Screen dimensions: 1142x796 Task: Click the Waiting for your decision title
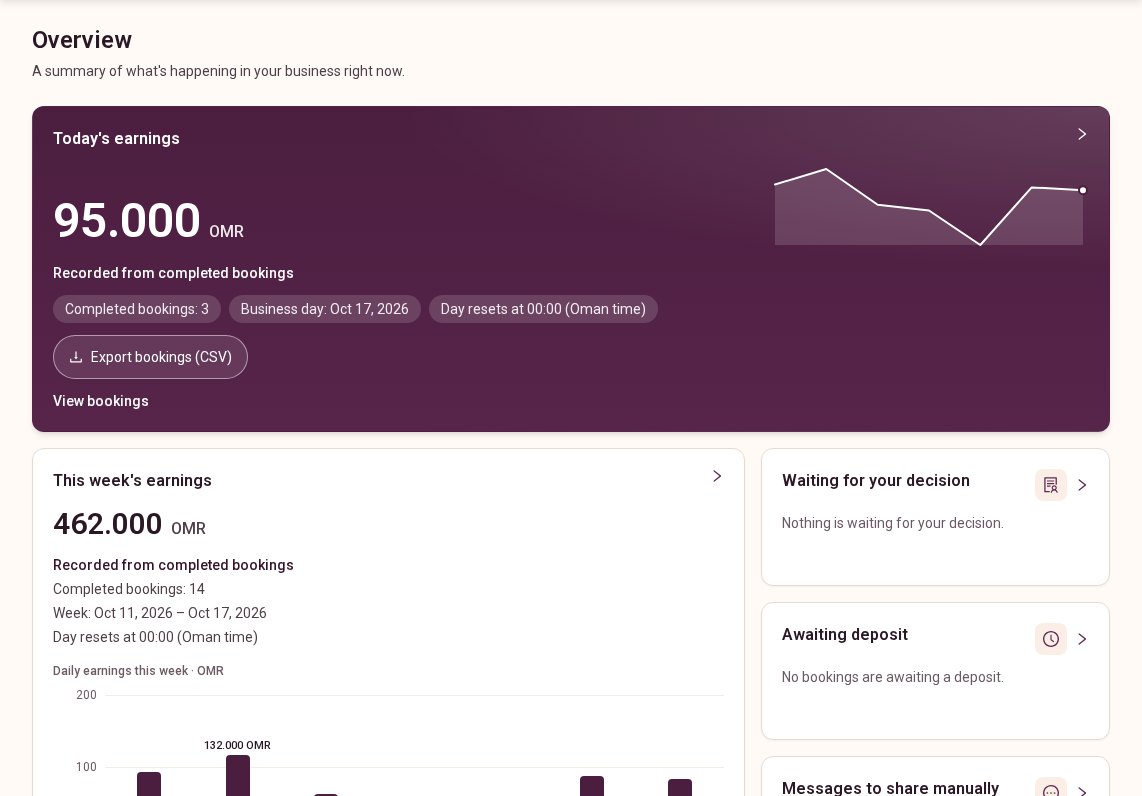(876, 481)
